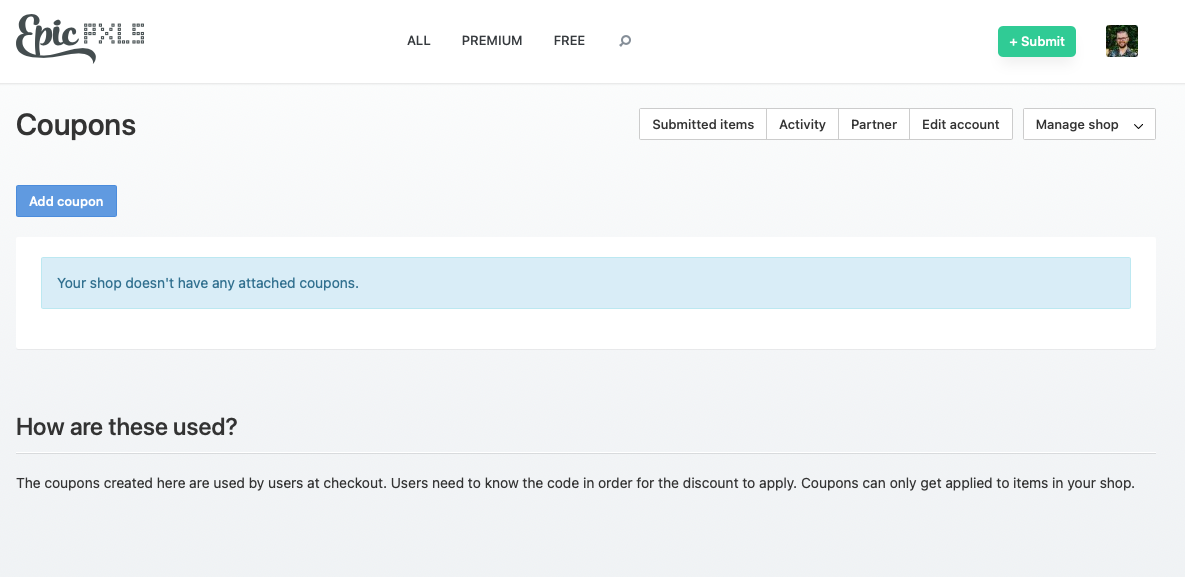1185x577 pixels.
Task: Open the Activity tab
Action: [x=802, y=124]
